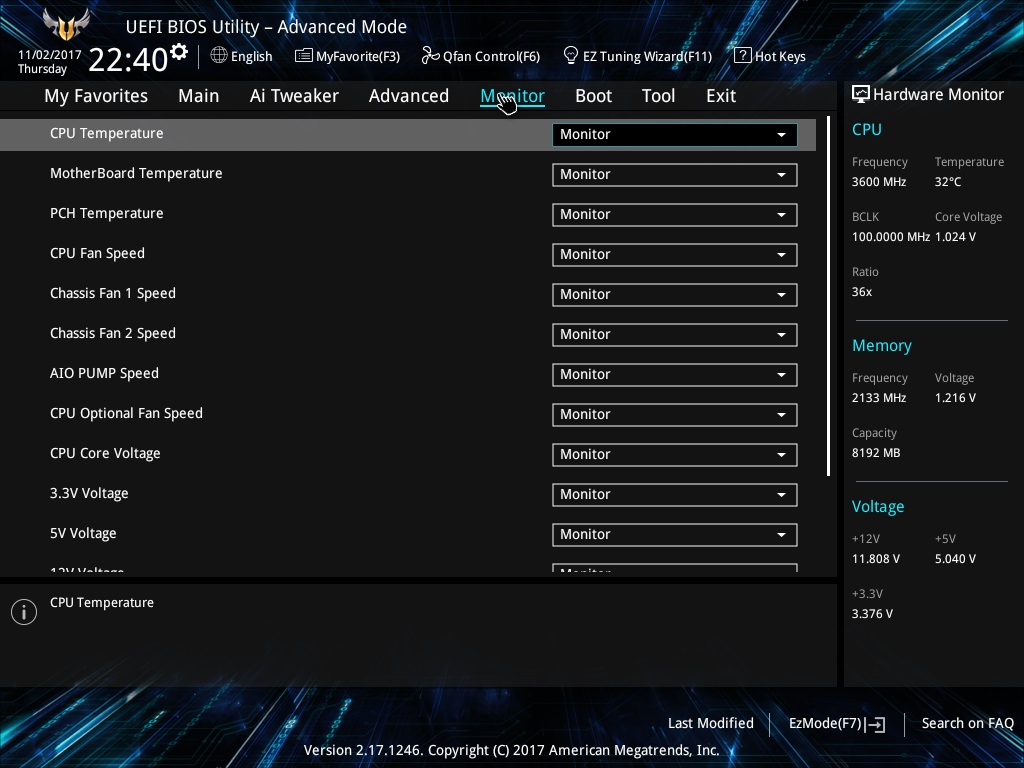Switch to the Tool tab
Screen dimensions: 1024x768
click(x=658, y=95)
